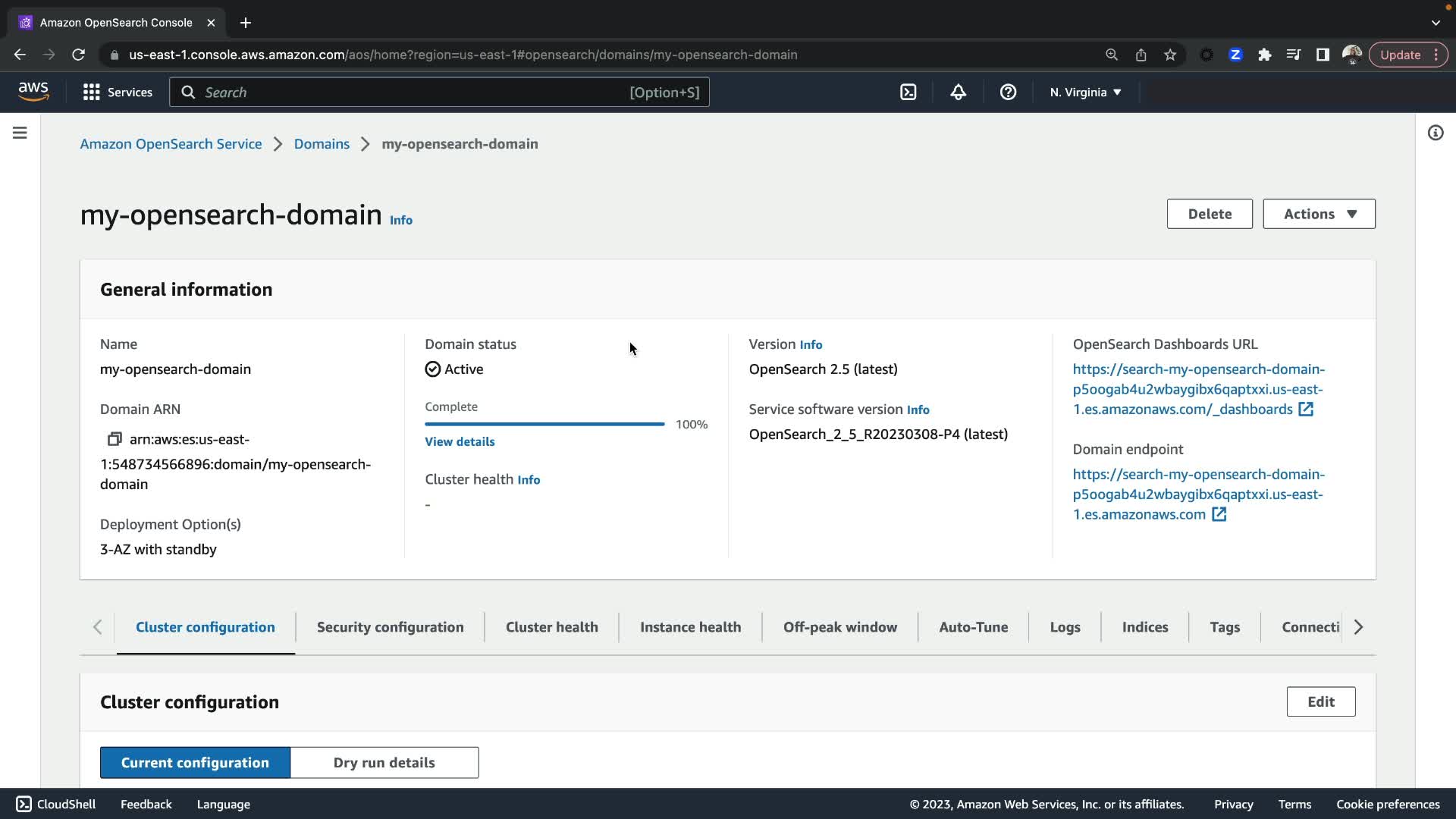
Task: Open the Auto-Tune tab
Action: 973,627
